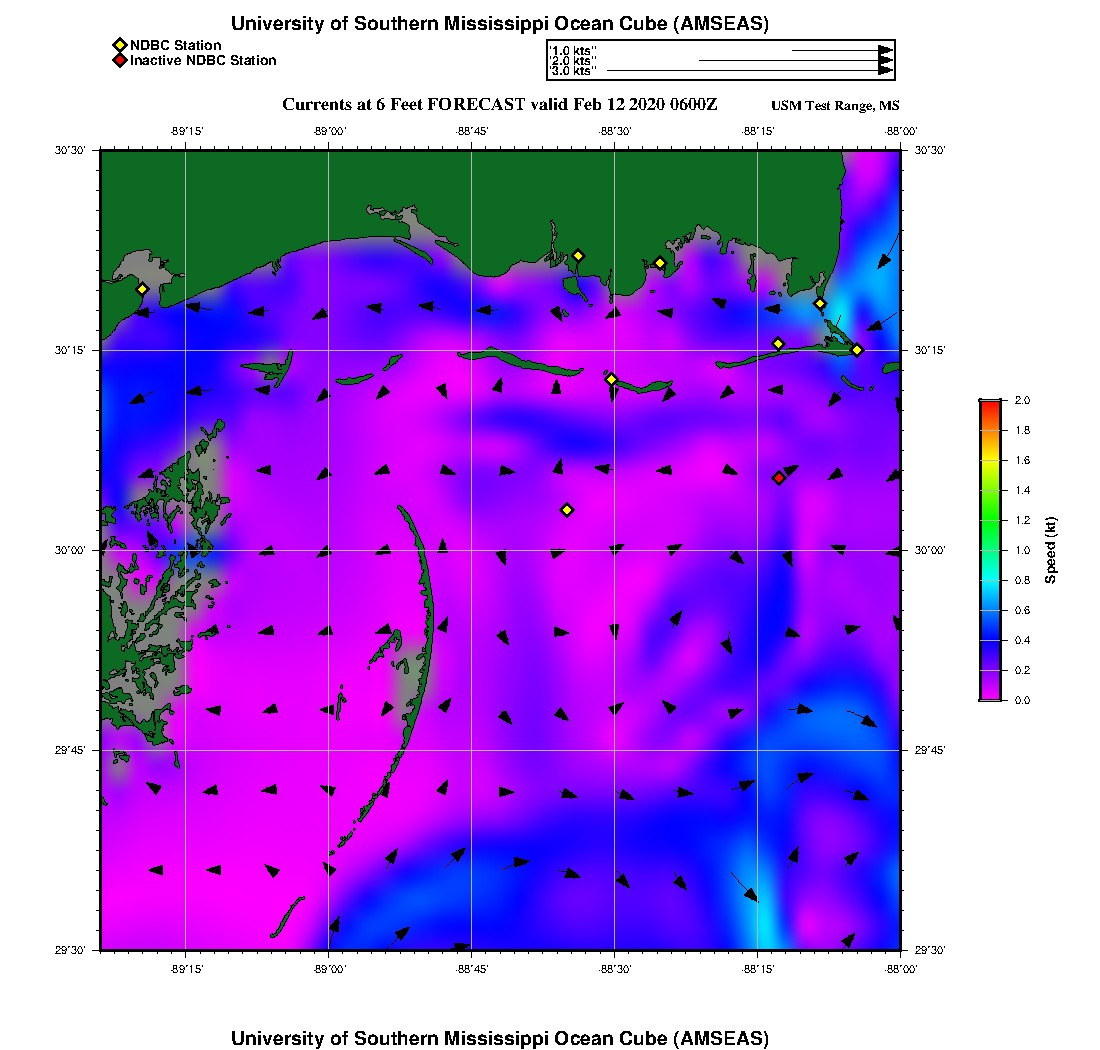Click the yellow NDBC Station legend diamond
The height and width of the screenshot is (1050, 1100).
pos(120,45)
